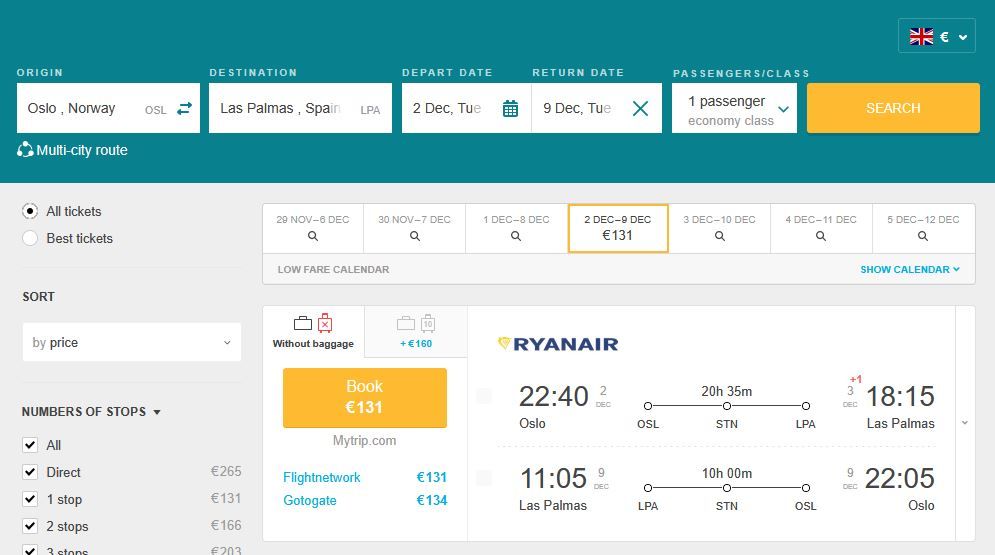Screen dimensions: 995x555
Task: Uncheck the 1 stop checkbox
Action: coord(30,499)
